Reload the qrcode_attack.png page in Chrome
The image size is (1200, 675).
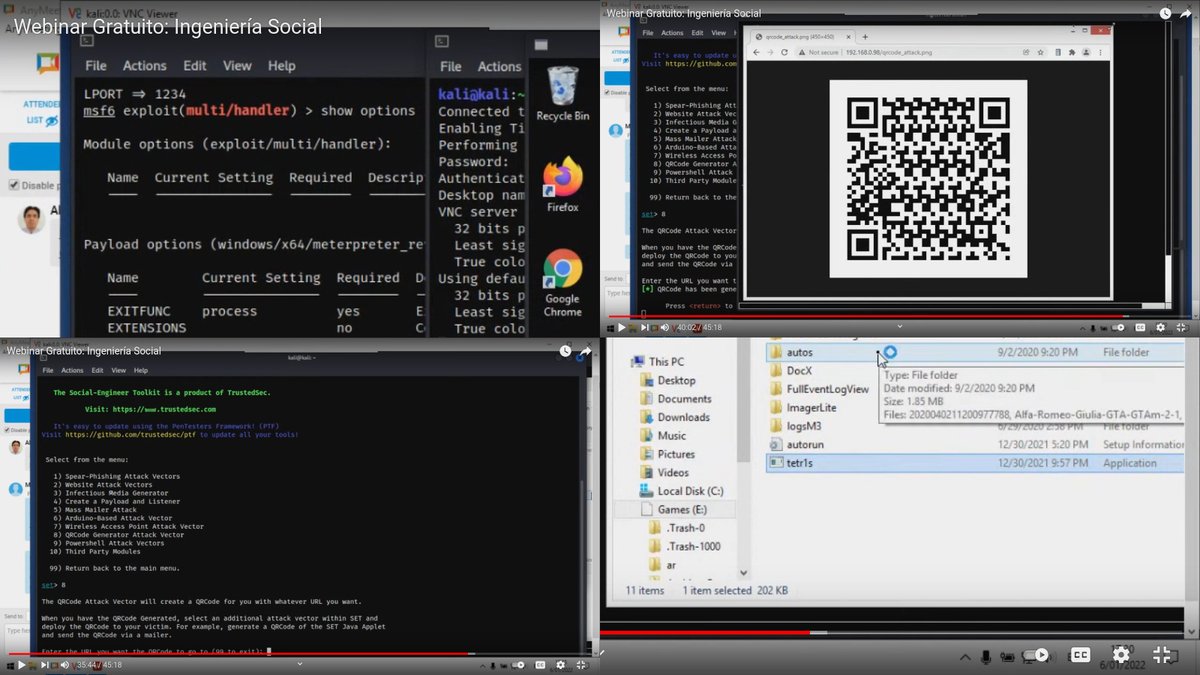click(785, 52)
